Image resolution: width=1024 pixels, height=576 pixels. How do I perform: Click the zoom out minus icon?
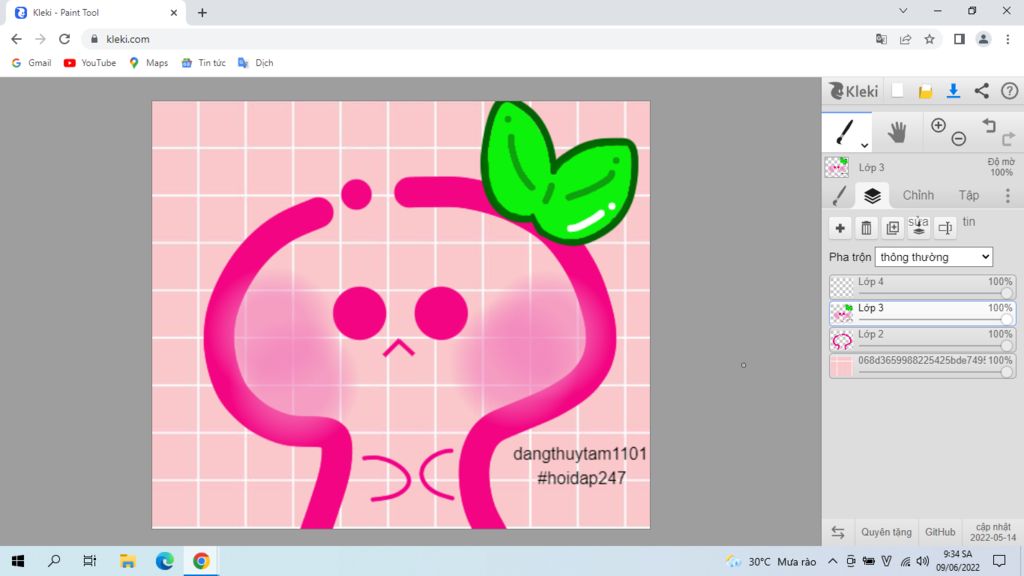point(958,138)
